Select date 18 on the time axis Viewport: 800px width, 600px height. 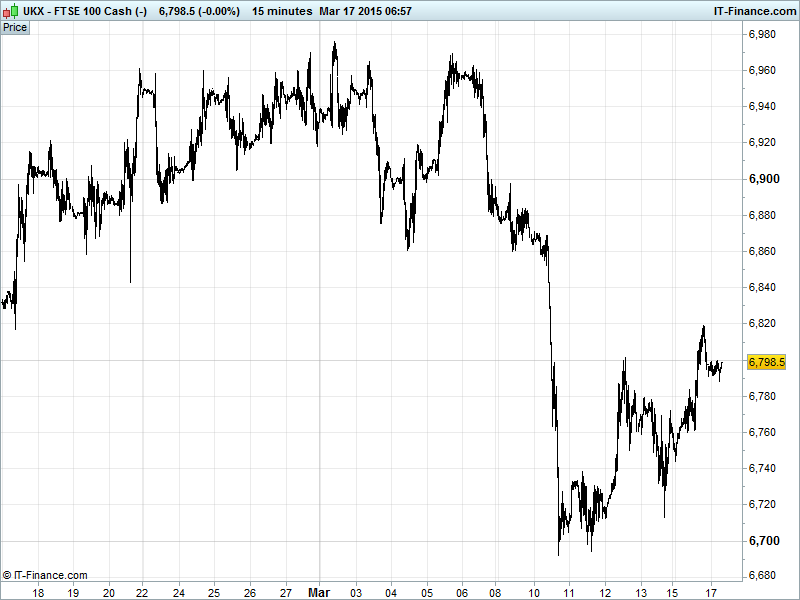38,591
